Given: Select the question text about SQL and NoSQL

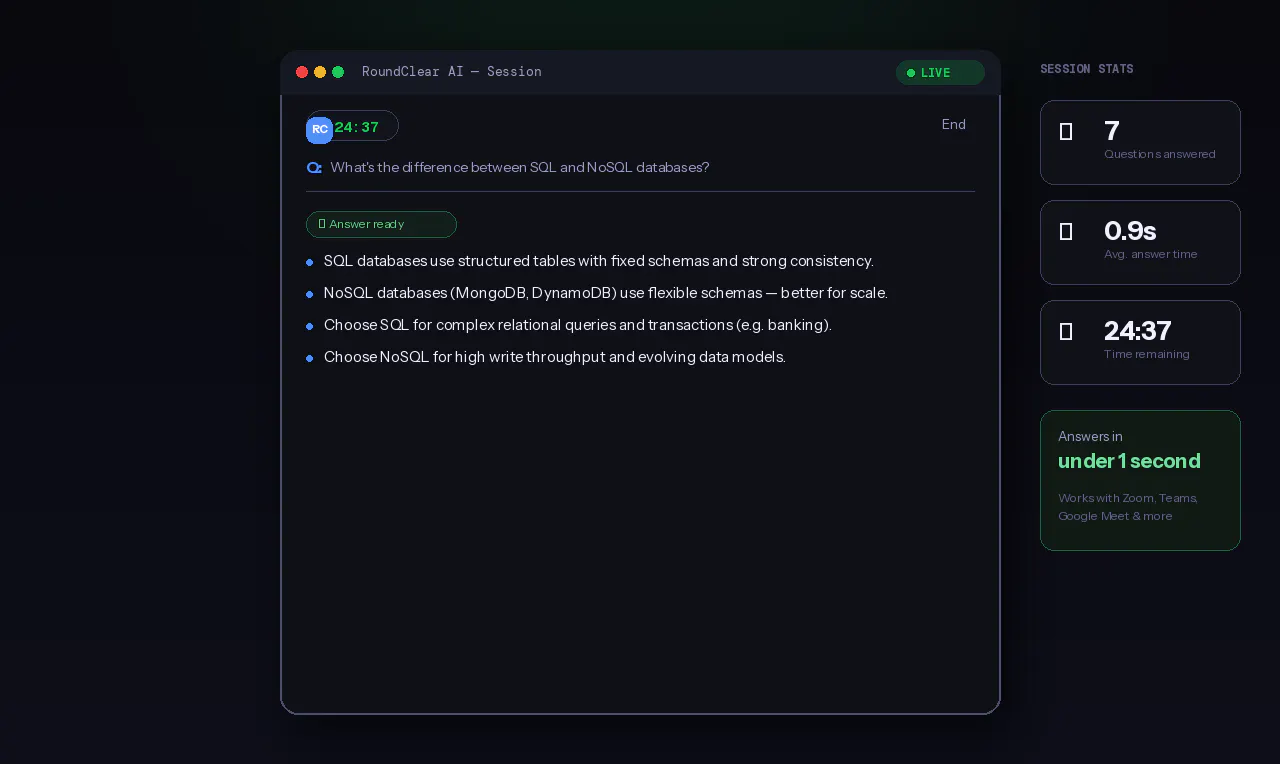Looking at the screenshot, I should tap(520, 167).
